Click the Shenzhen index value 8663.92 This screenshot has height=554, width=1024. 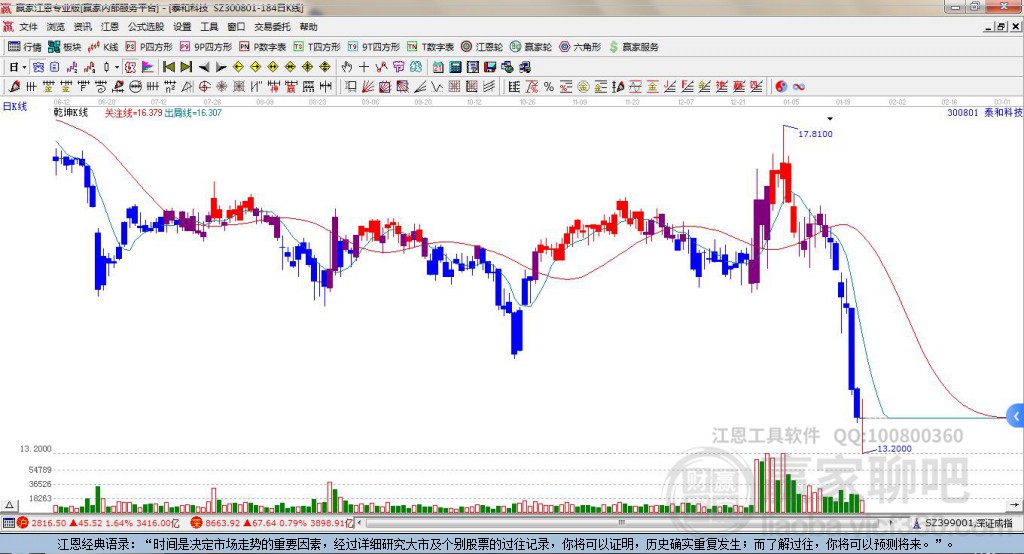coord(223,523)
